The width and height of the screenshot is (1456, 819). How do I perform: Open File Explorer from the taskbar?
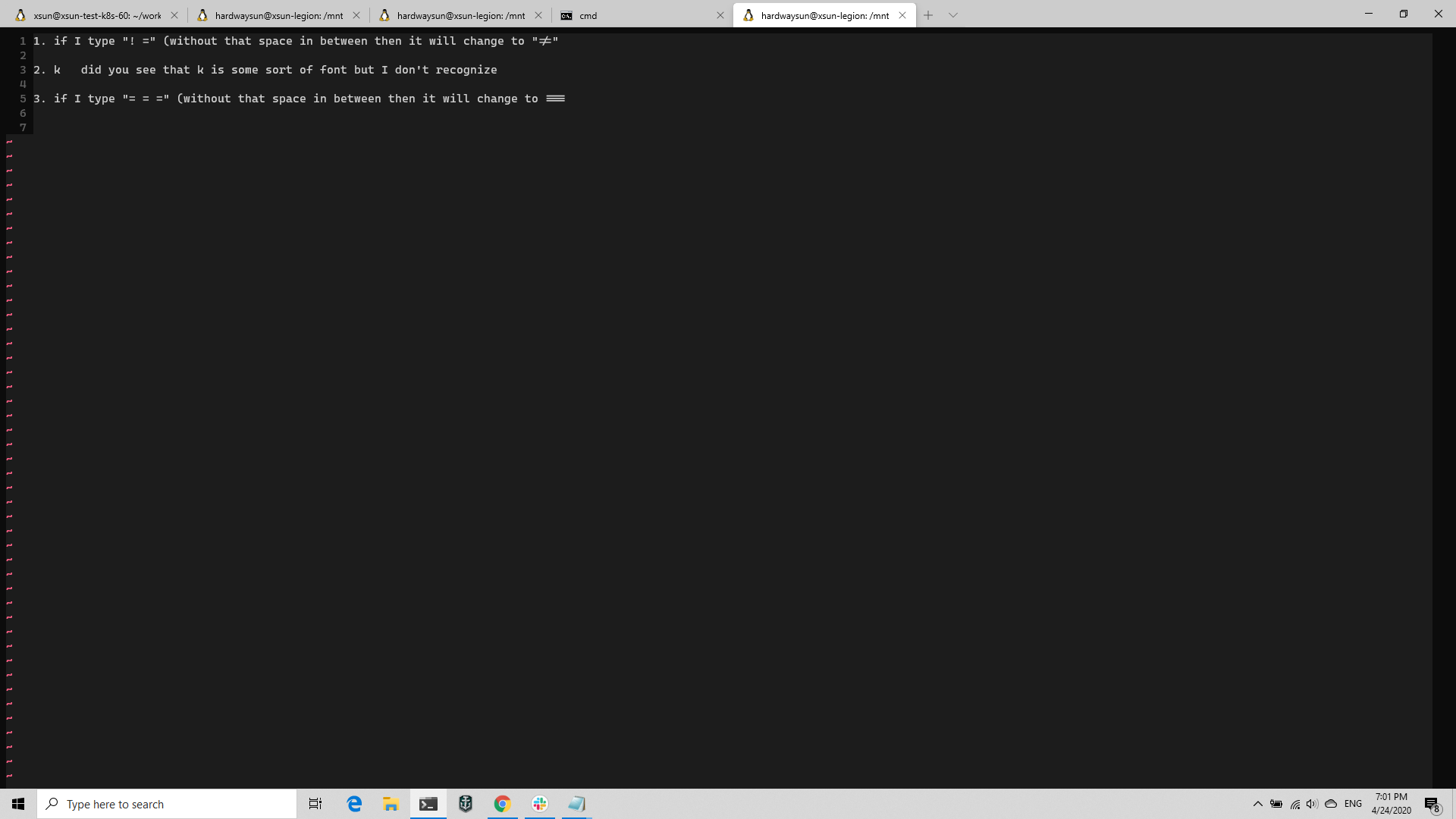click(391, 804)
